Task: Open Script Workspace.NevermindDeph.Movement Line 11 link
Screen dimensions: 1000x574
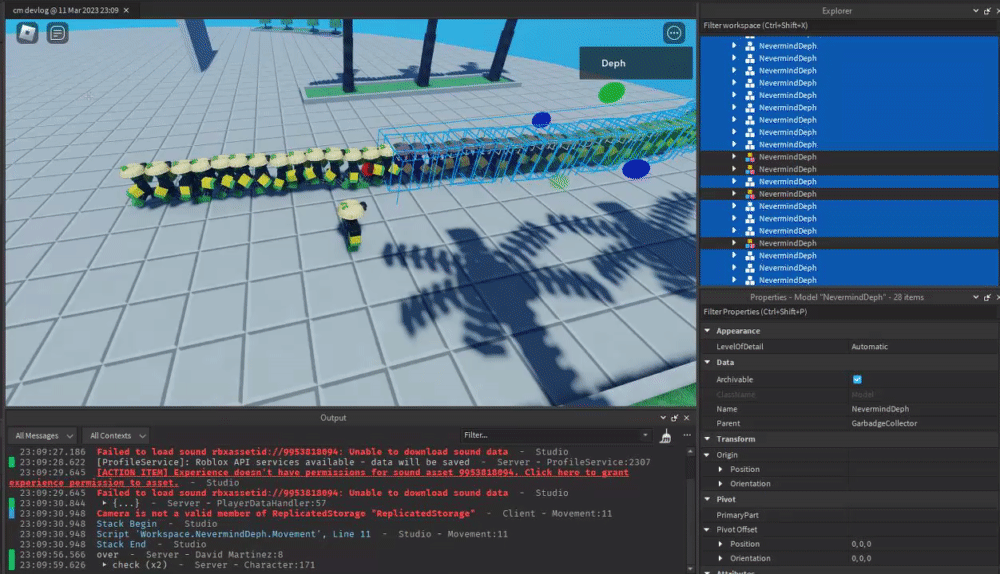Action: point(233,534)
